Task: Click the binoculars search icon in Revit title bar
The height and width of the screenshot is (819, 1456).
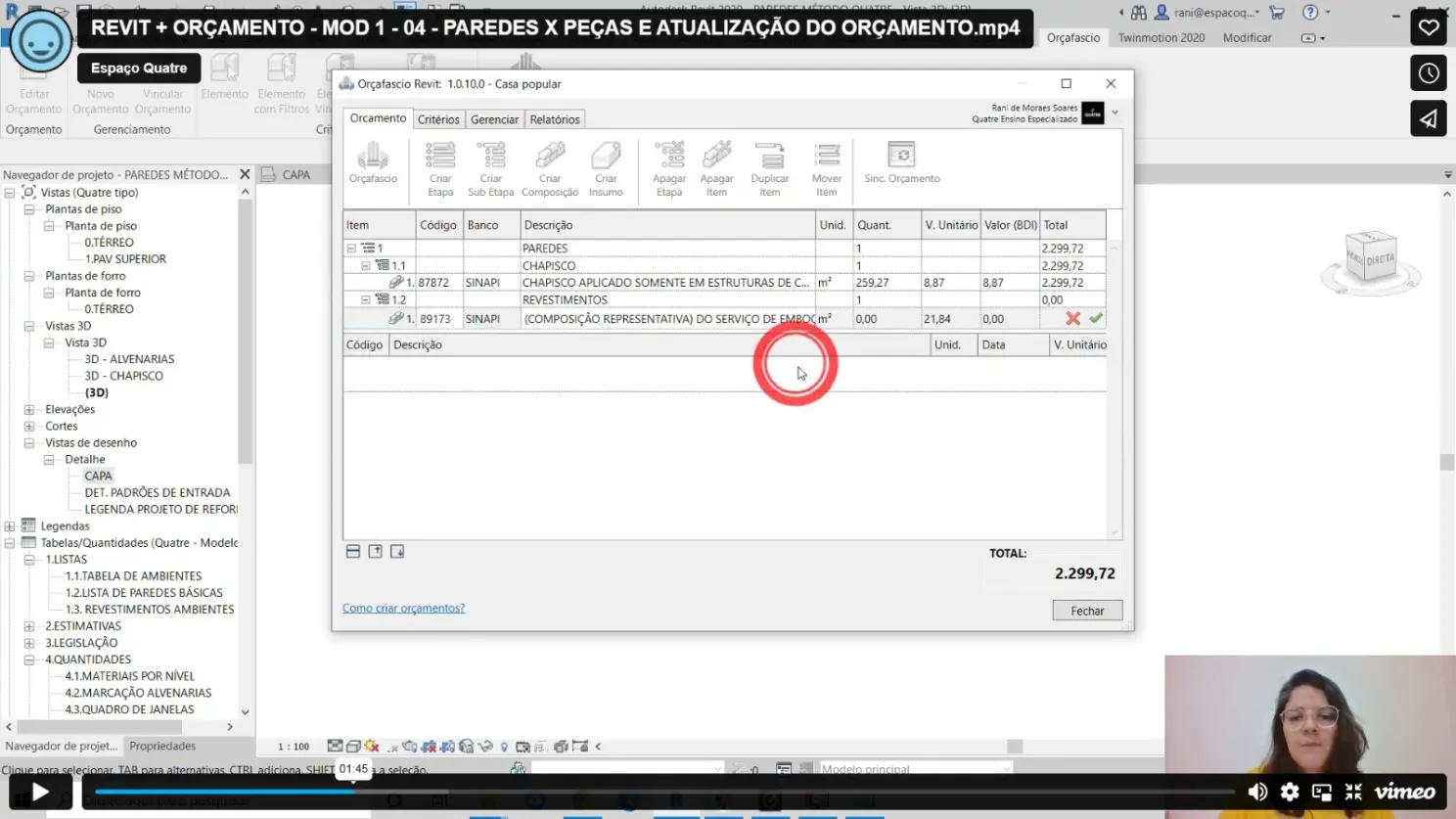Action: point(1139,13)
